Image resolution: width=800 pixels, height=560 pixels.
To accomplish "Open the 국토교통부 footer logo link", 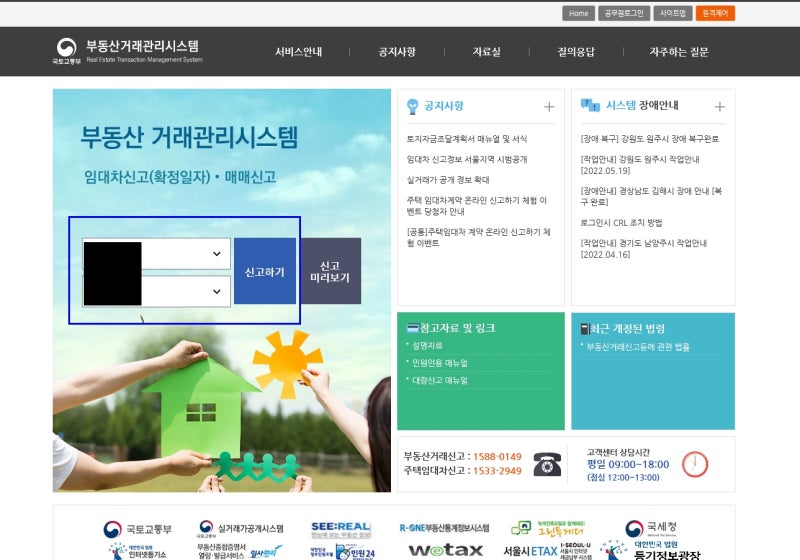I will [x=138, y=529].
